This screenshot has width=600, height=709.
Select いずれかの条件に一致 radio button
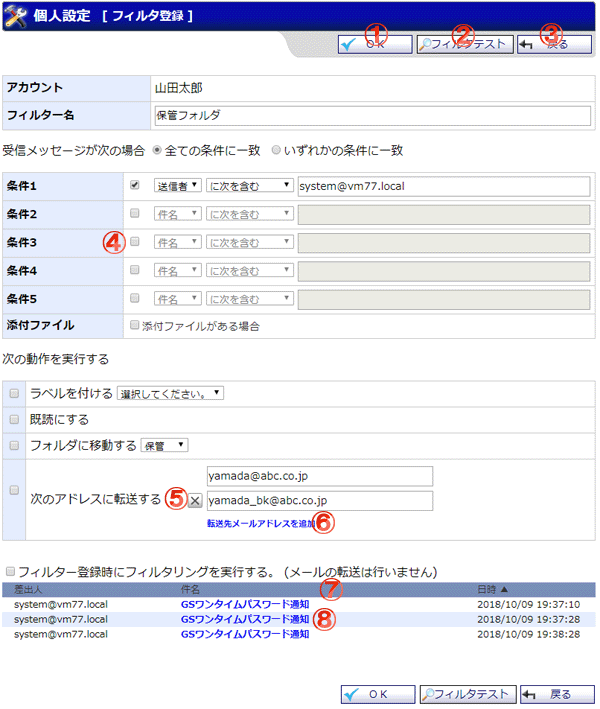[x=276, y=150]
